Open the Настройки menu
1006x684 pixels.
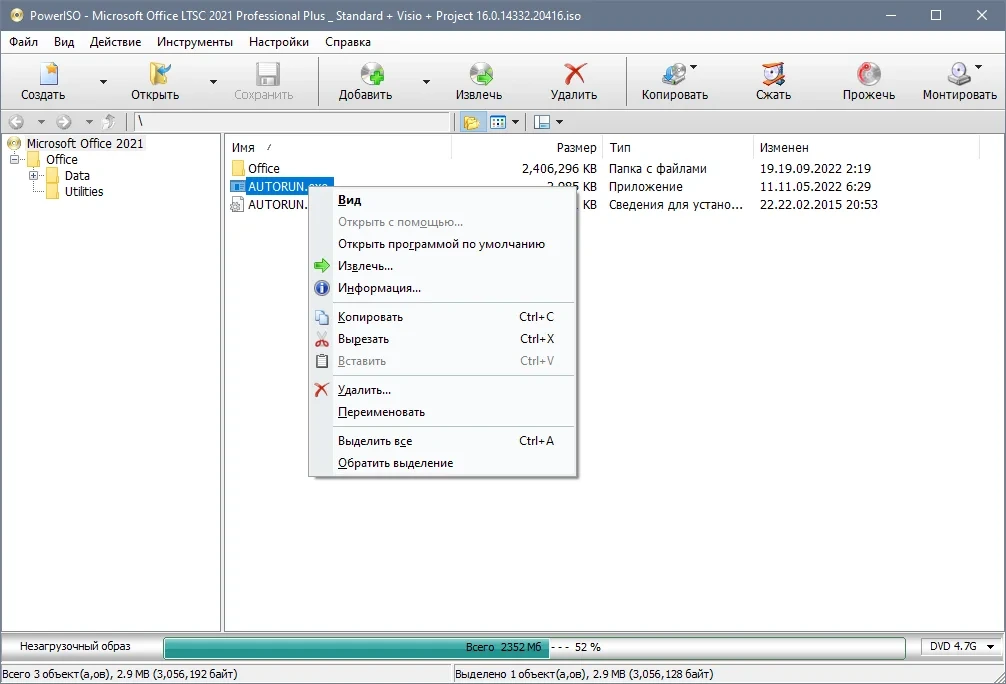278,42
